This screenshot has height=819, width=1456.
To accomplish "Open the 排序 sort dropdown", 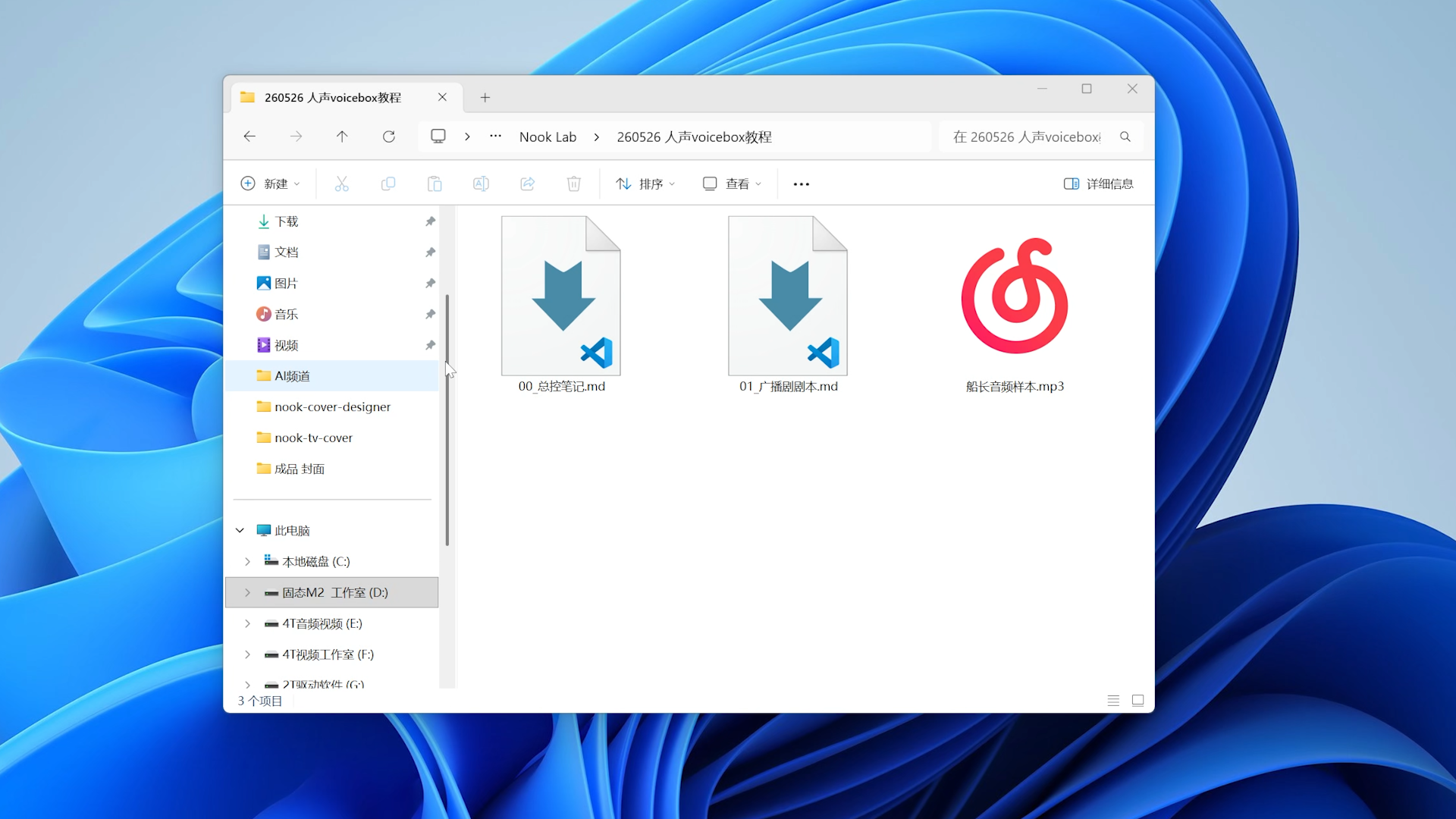I will coord(645,184).
